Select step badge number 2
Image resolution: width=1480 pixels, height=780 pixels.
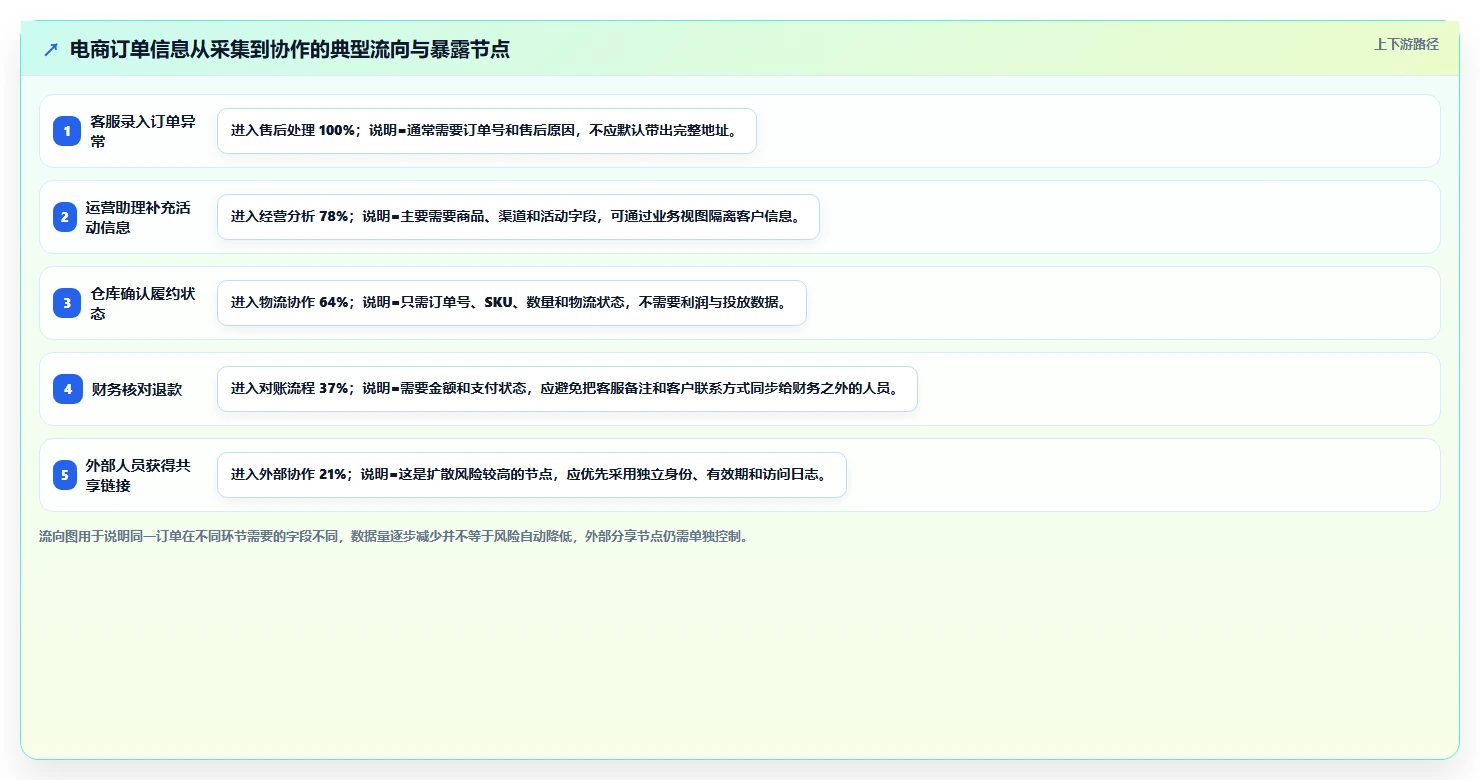pos(65,217)
